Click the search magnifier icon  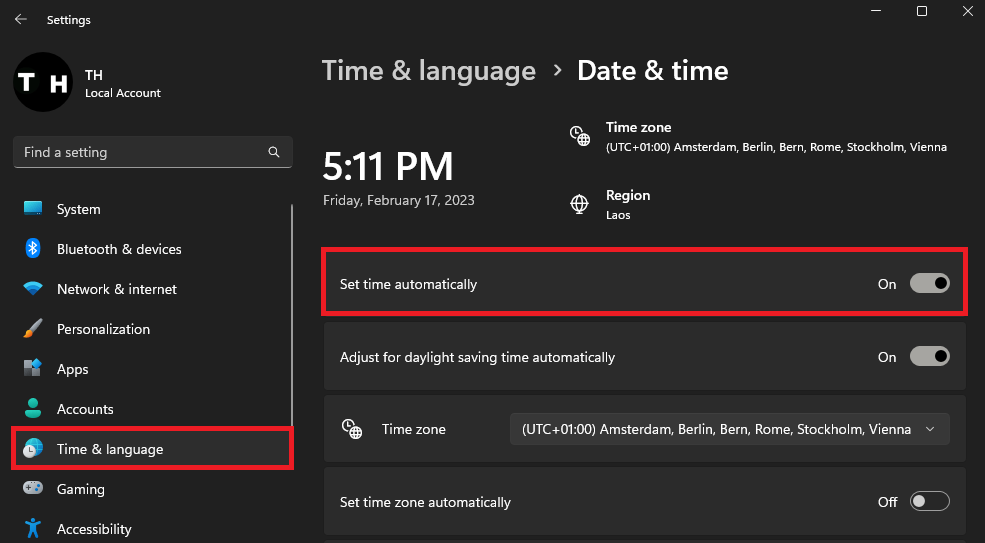click(274, 152)
